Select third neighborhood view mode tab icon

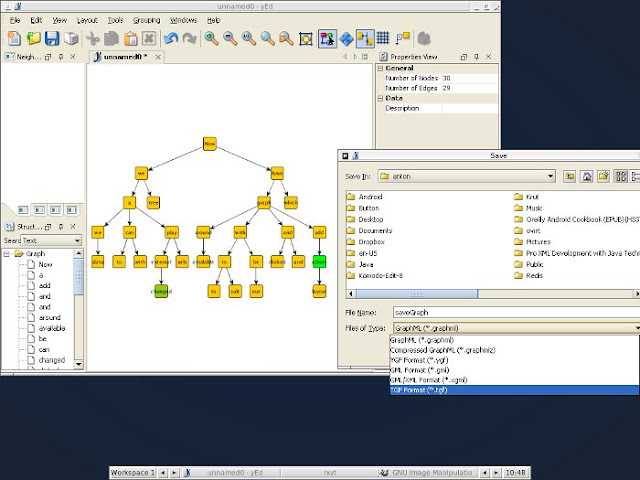click(56, 210)
